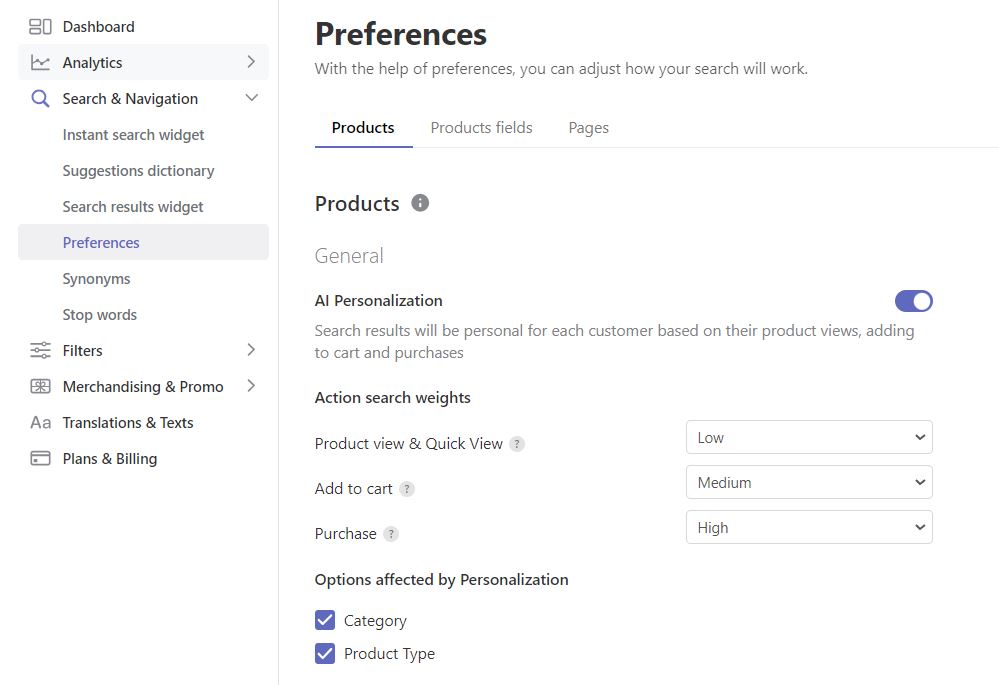Screen dimensions: 999x685
Task: Click the Translations & Texts Aa icon
Action: pyautogui.click(x=40, y=422)
